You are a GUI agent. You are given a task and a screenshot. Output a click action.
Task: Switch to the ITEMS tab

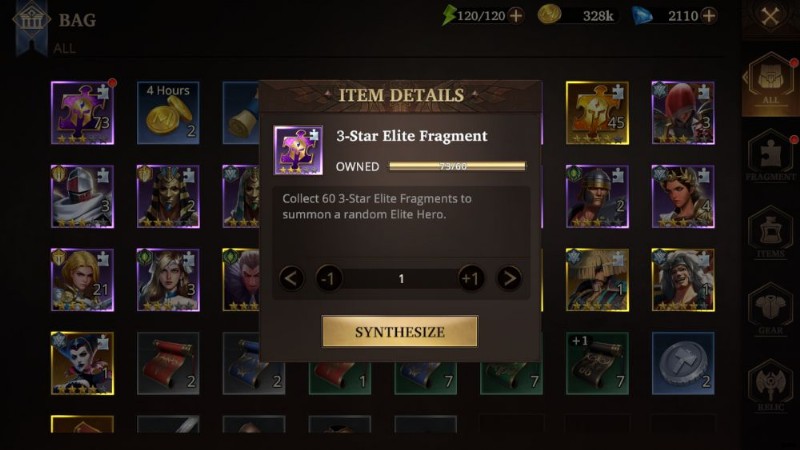[x=770, y=232]
